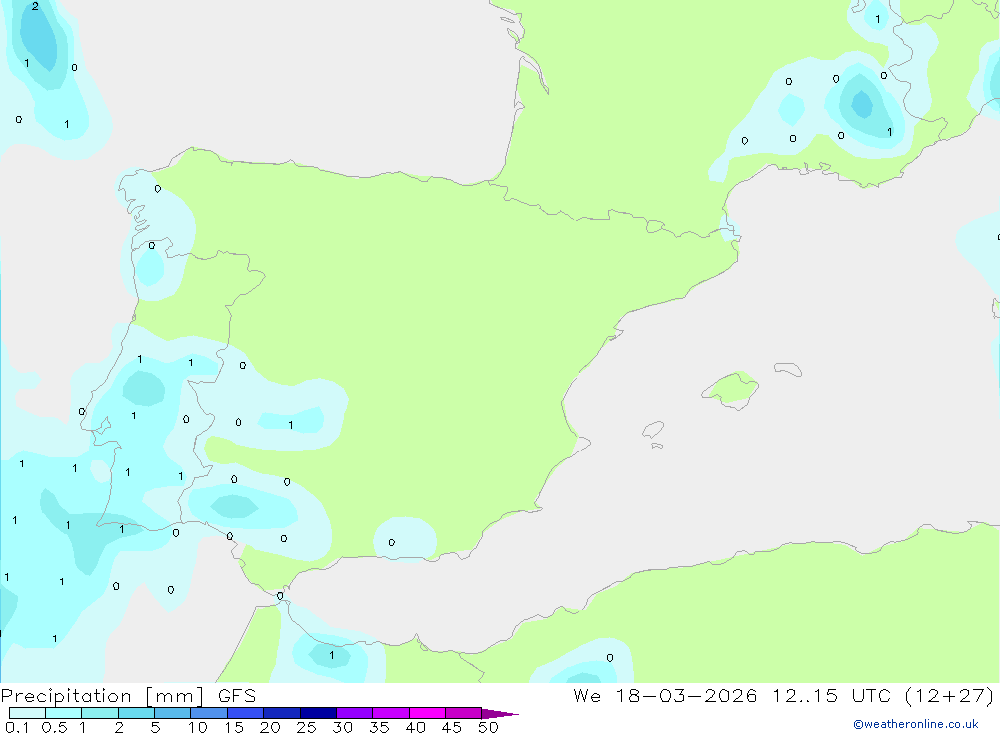Screen dimensions: 1000x733
Task: Click the 10–15 mm legend color swatch
Action: tap(209, 713)
